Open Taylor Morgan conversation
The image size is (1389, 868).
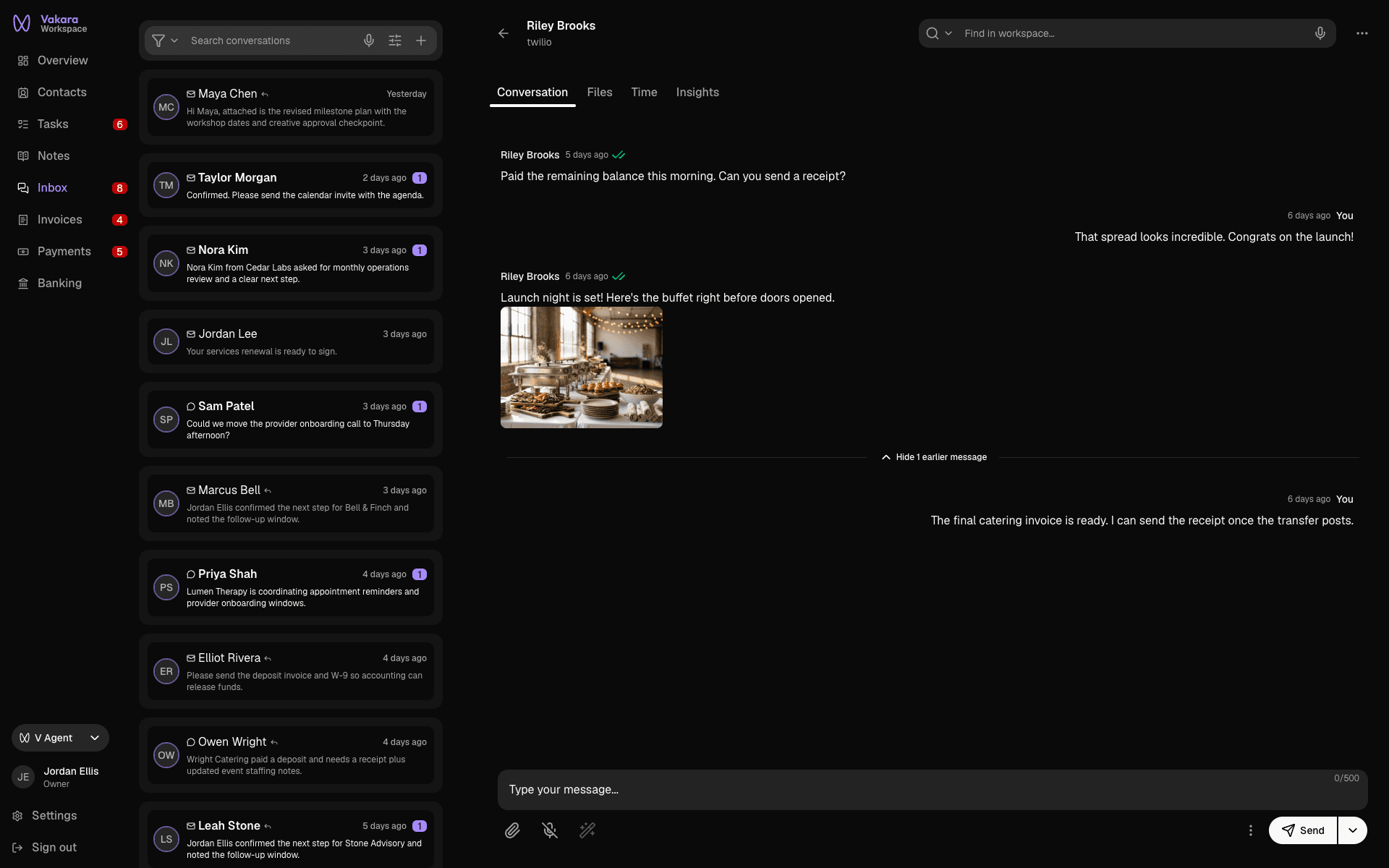tap(291, 185)
